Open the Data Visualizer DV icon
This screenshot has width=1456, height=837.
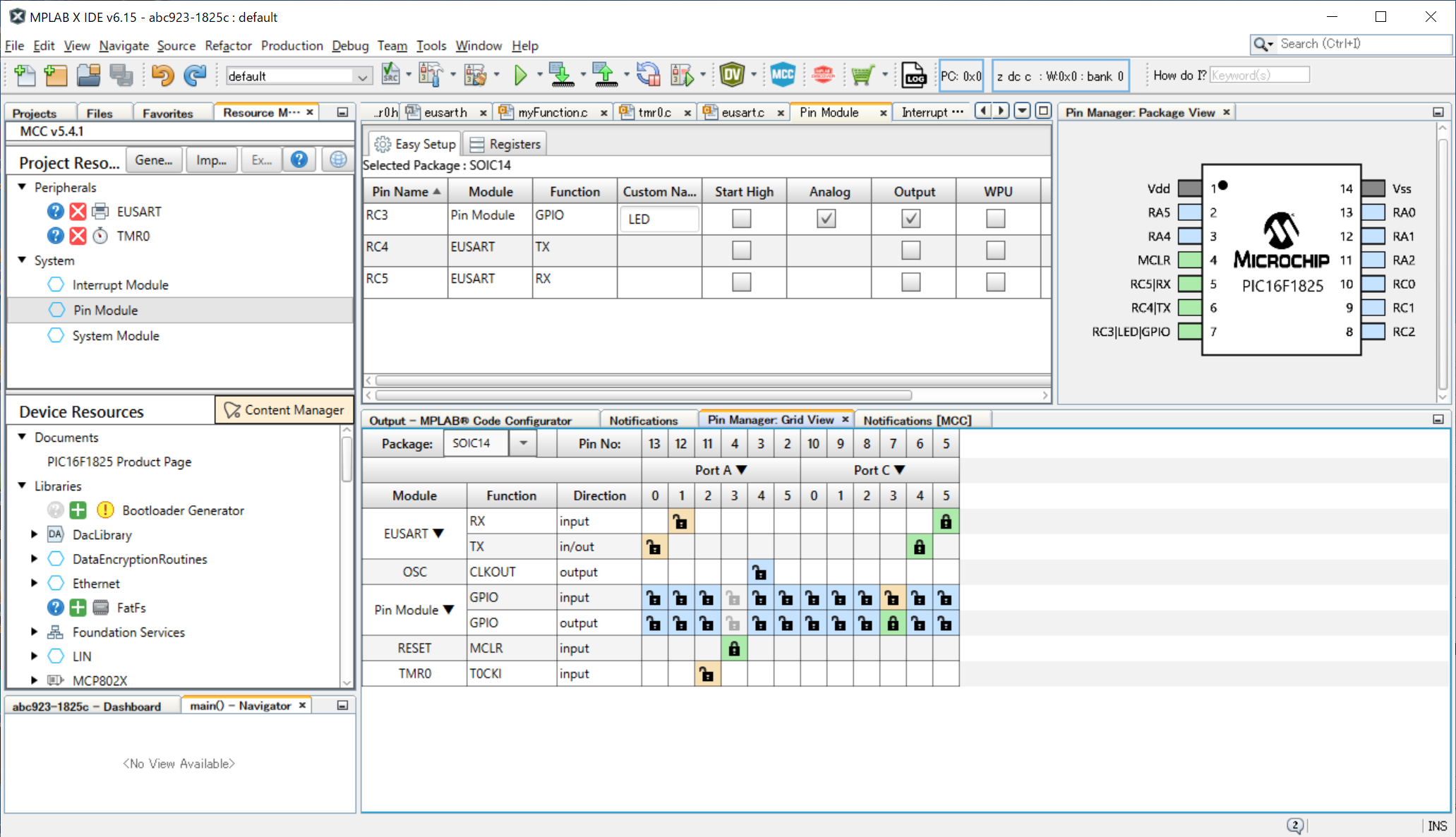pyautogui.click(x=732, y=75)
